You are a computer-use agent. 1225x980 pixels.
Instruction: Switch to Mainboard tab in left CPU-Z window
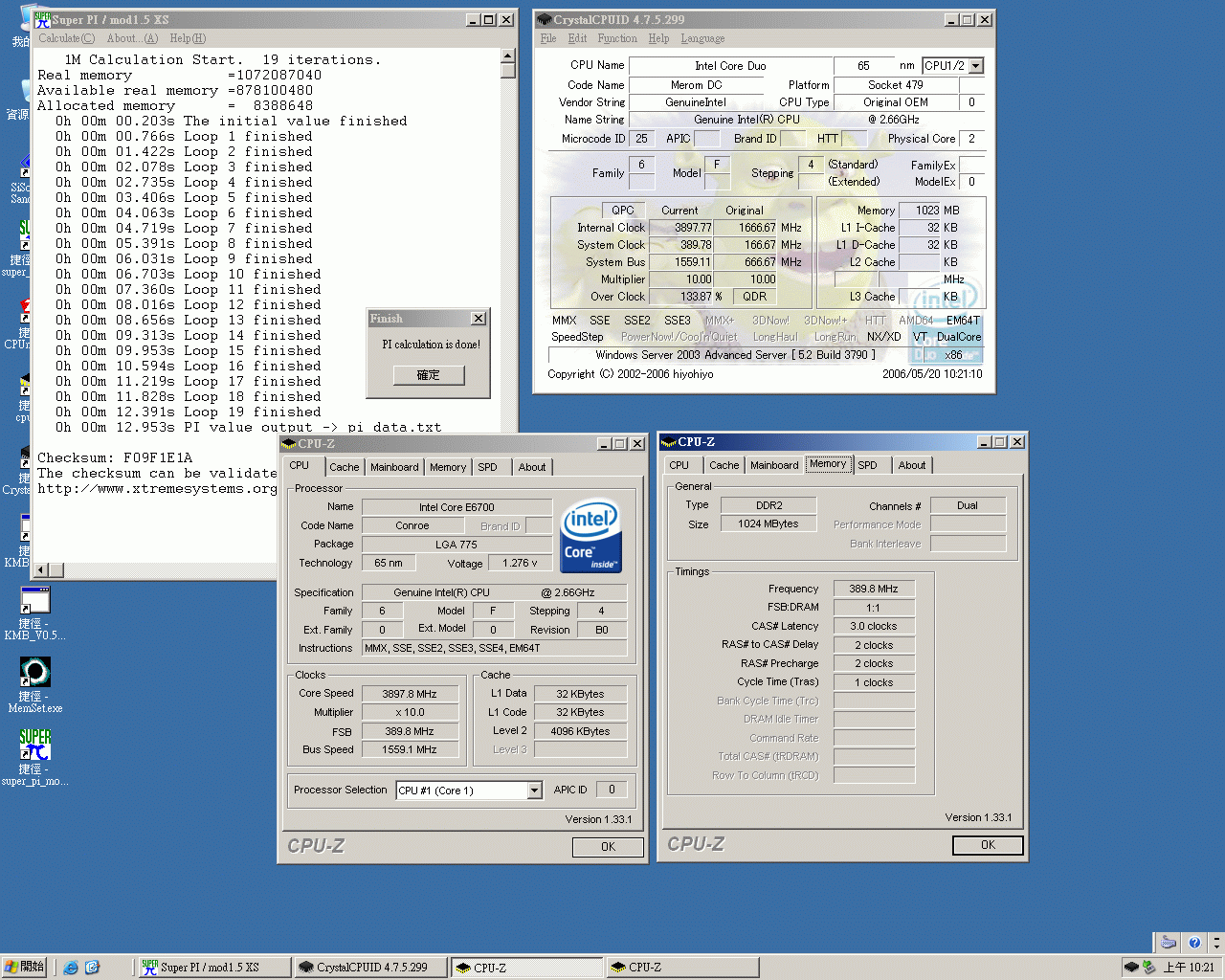tap(394, 467)
